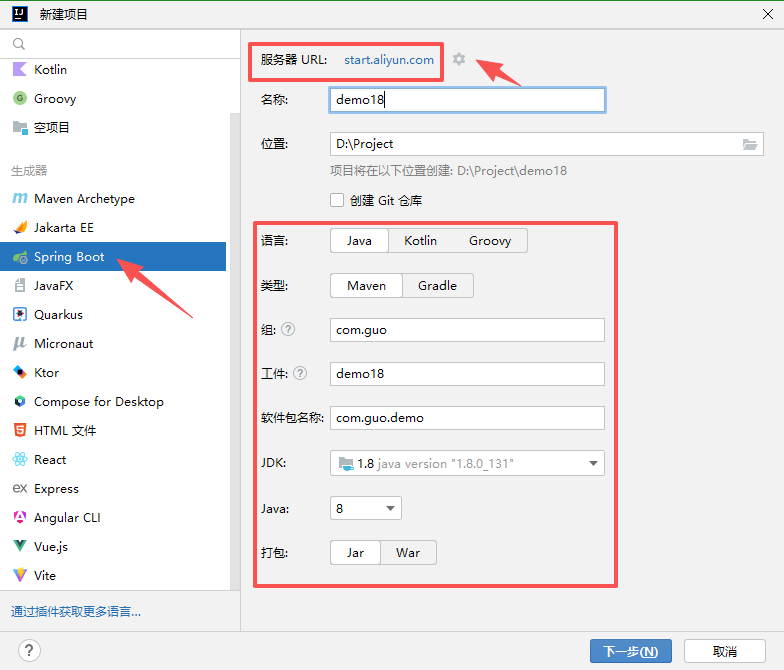This screenshot has width=784, height=670.
Task: Click the question mark help button at bottom-left
Action: 29,651
